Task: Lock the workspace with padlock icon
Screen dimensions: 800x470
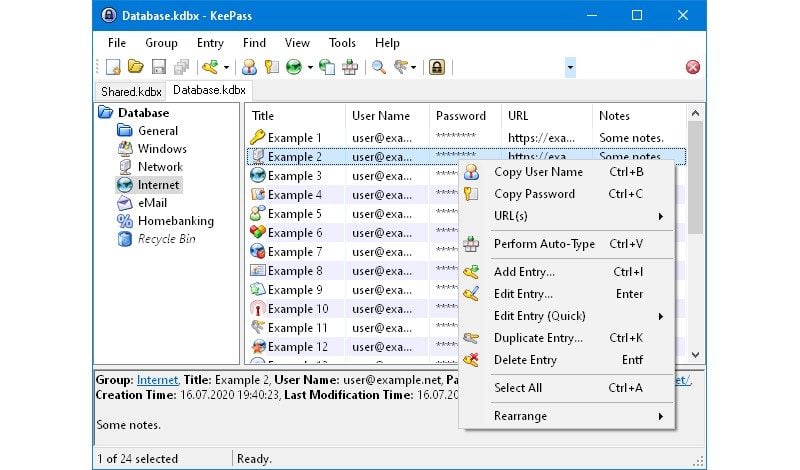Action: tap(437, 68)
